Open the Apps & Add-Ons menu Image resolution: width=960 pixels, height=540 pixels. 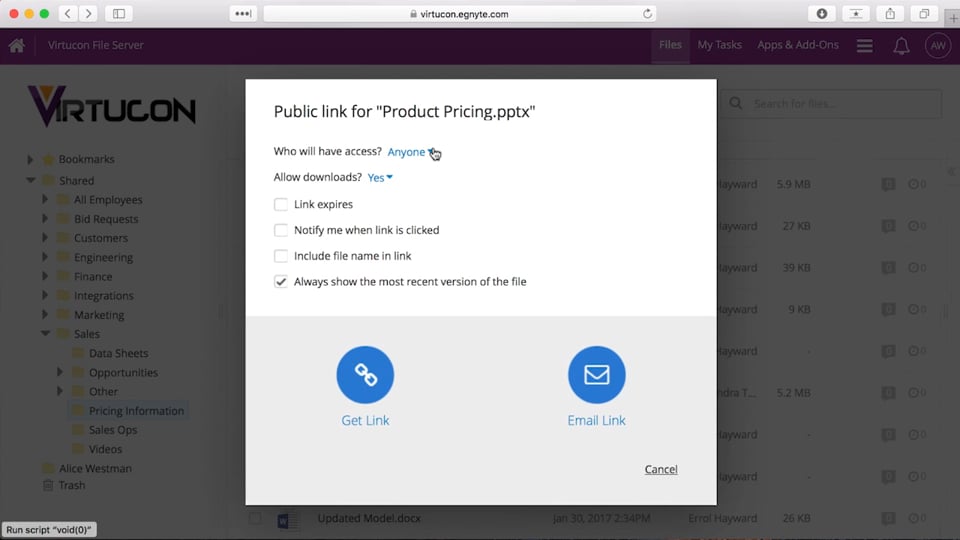pos(797,45)
